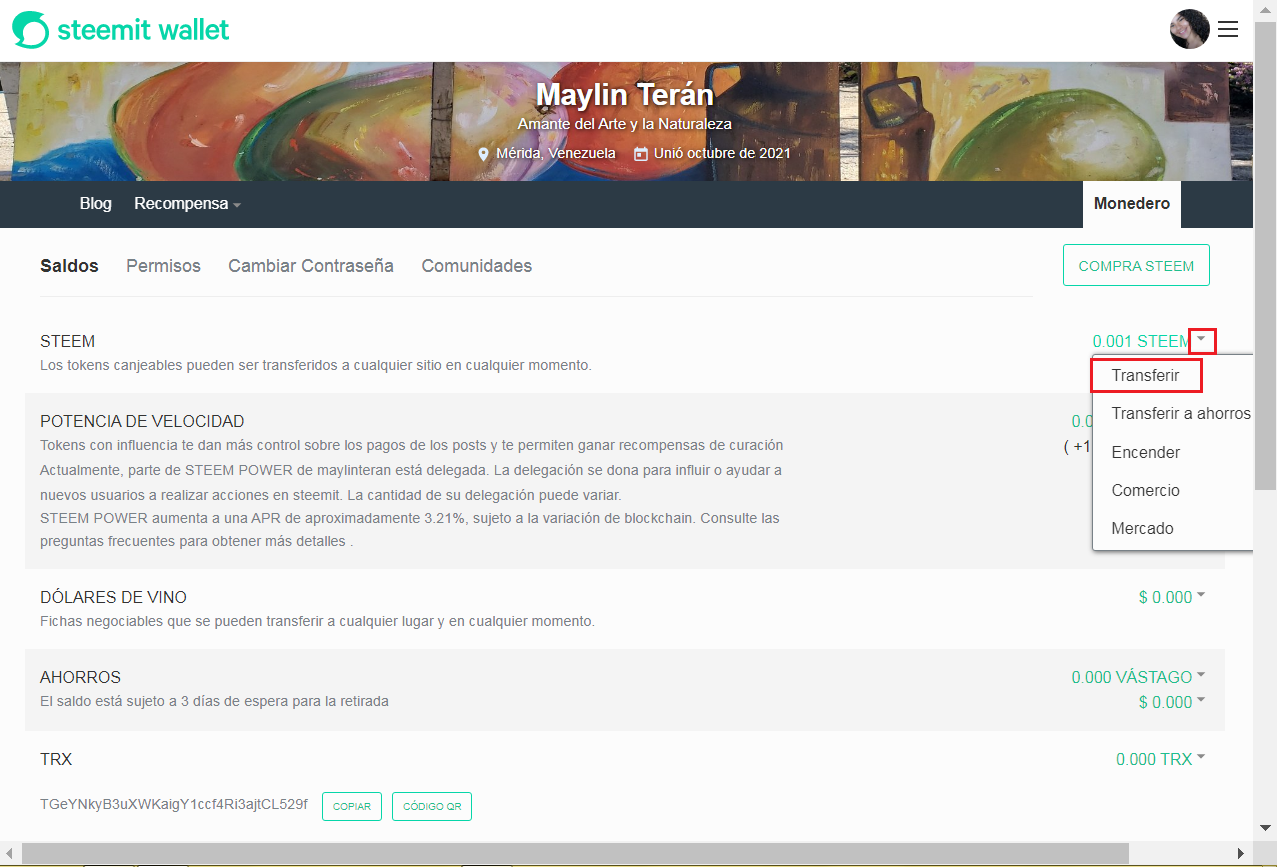1277x867 pixels.
Task: Open the Permisos tab
Action: [163, 266]
